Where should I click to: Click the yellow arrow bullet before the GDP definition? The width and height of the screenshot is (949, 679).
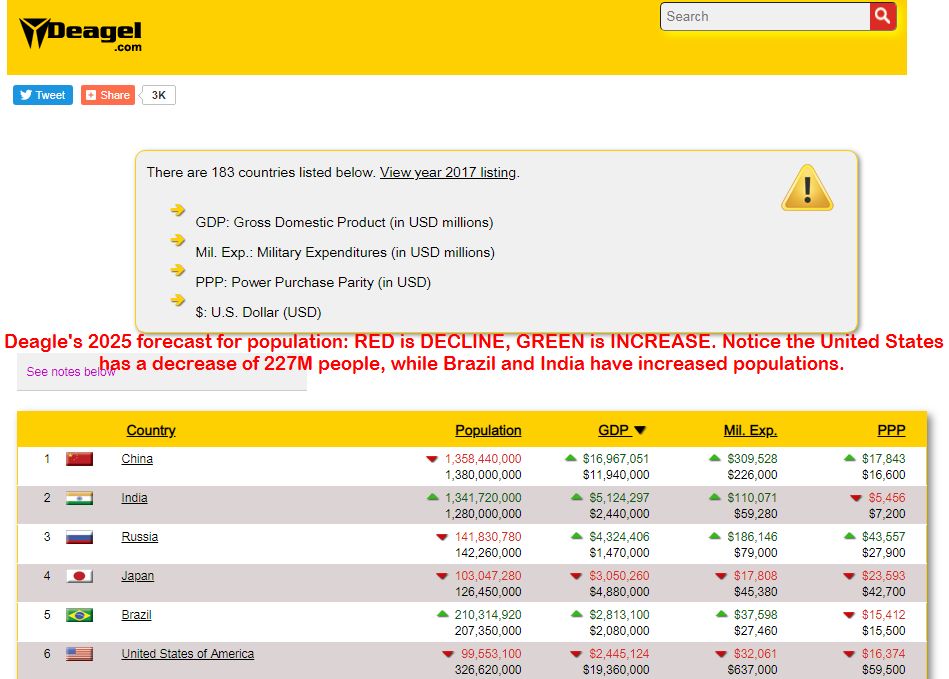click(x=177, y=210)
